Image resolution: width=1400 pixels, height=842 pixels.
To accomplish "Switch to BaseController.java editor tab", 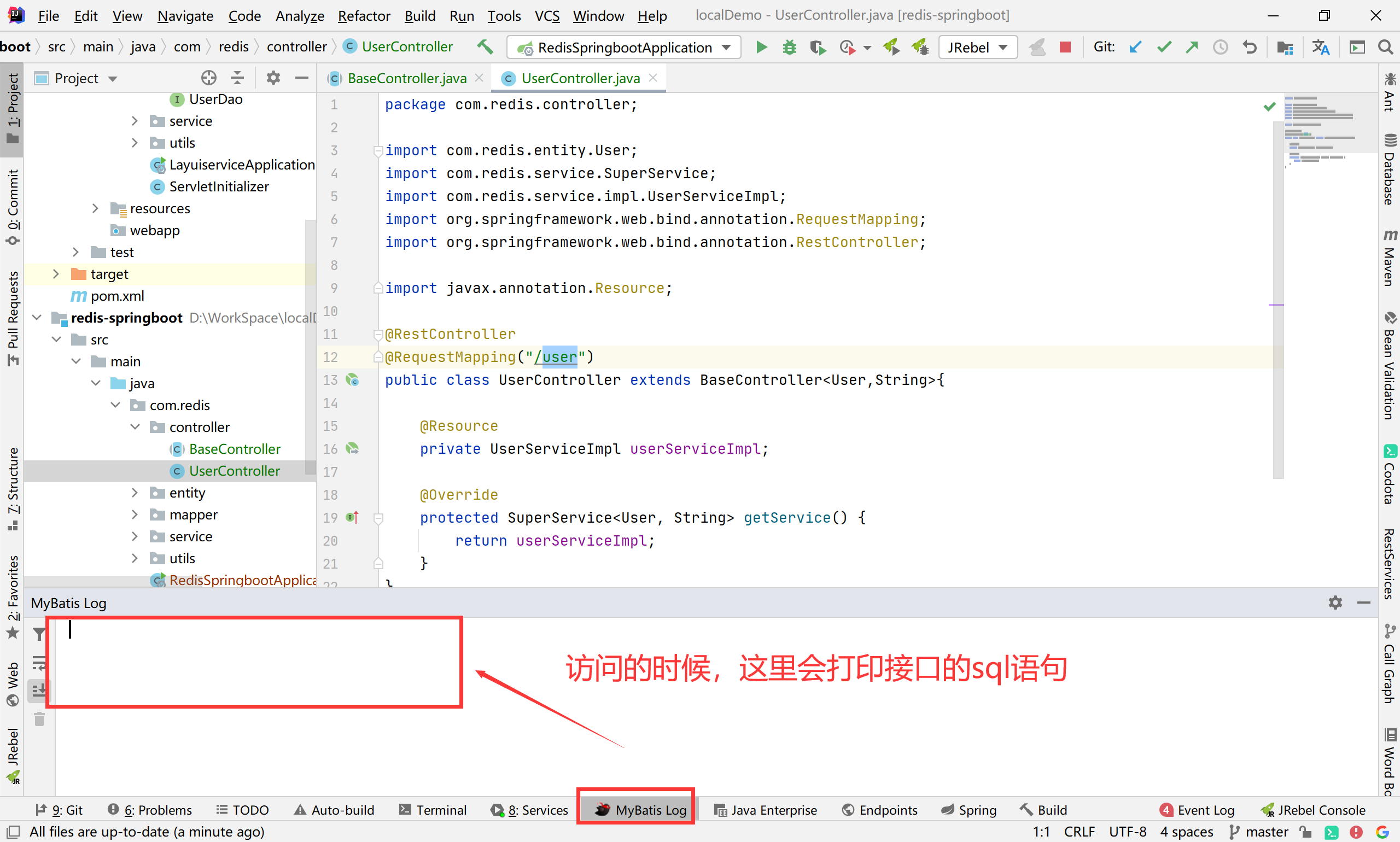I will tap(406, 78).
